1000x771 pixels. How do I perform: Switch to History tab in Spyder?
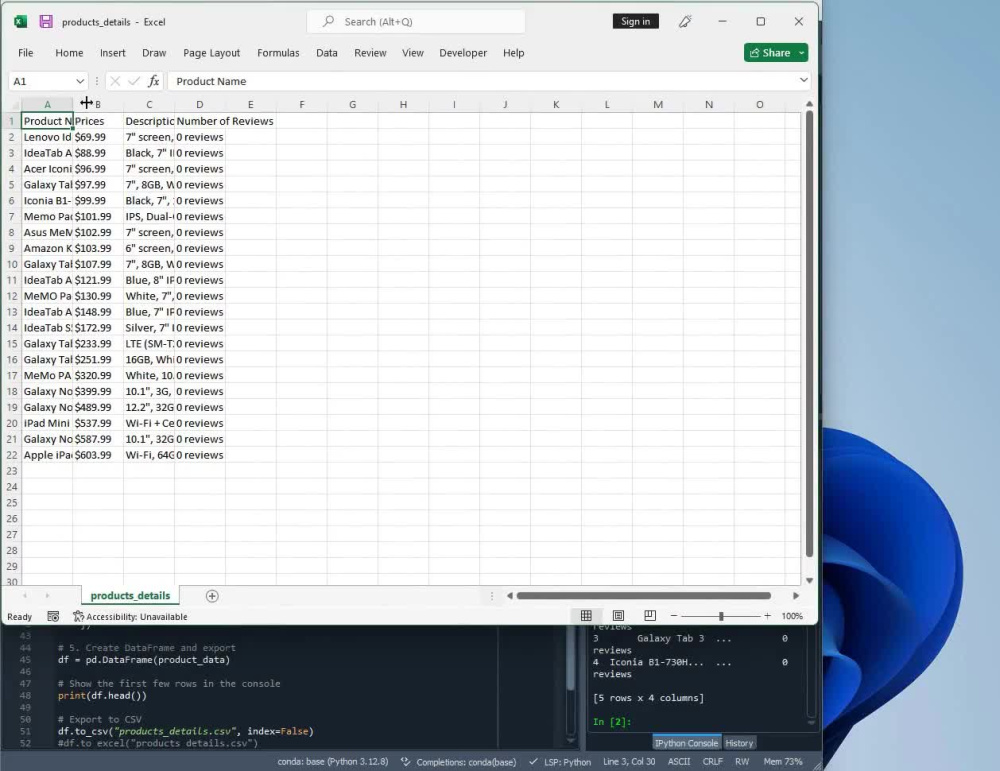tap(739, 743)
